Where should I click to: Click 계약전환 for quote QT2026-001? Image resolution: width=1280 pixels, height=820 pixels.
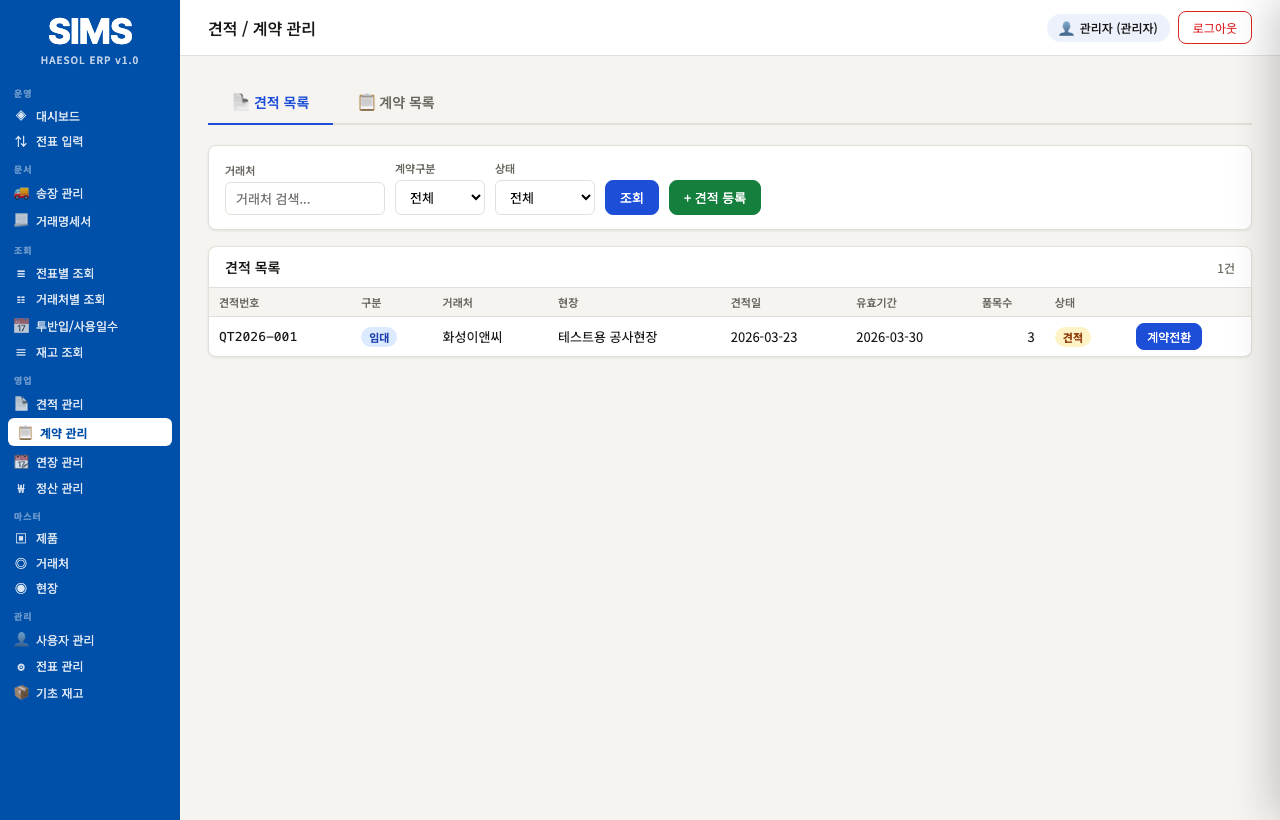tap(1168, 337)
